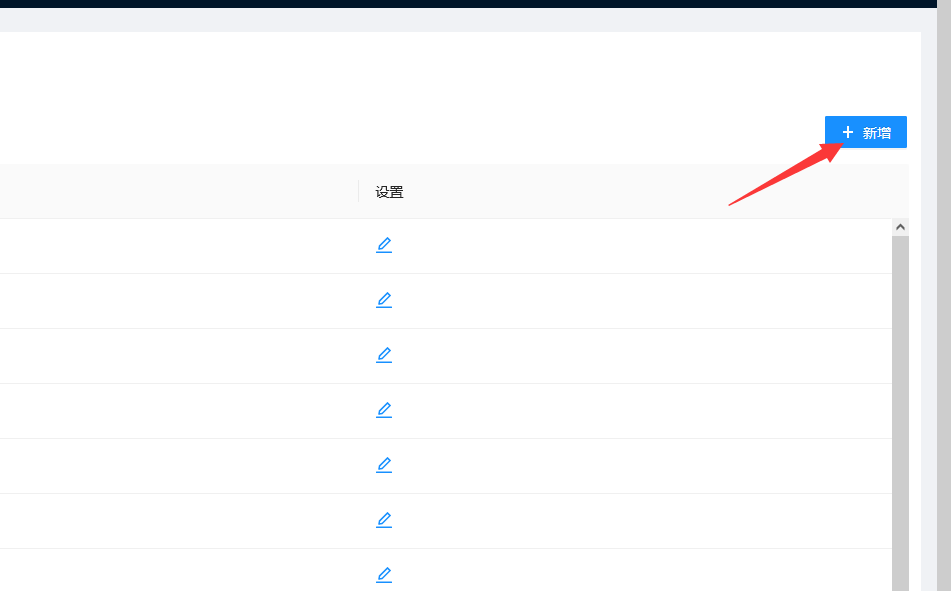Image resolution: width=951 pixels, height=591 pixels.
Task: Open edit pencil in second row
Action: click(x=384, y=300)
